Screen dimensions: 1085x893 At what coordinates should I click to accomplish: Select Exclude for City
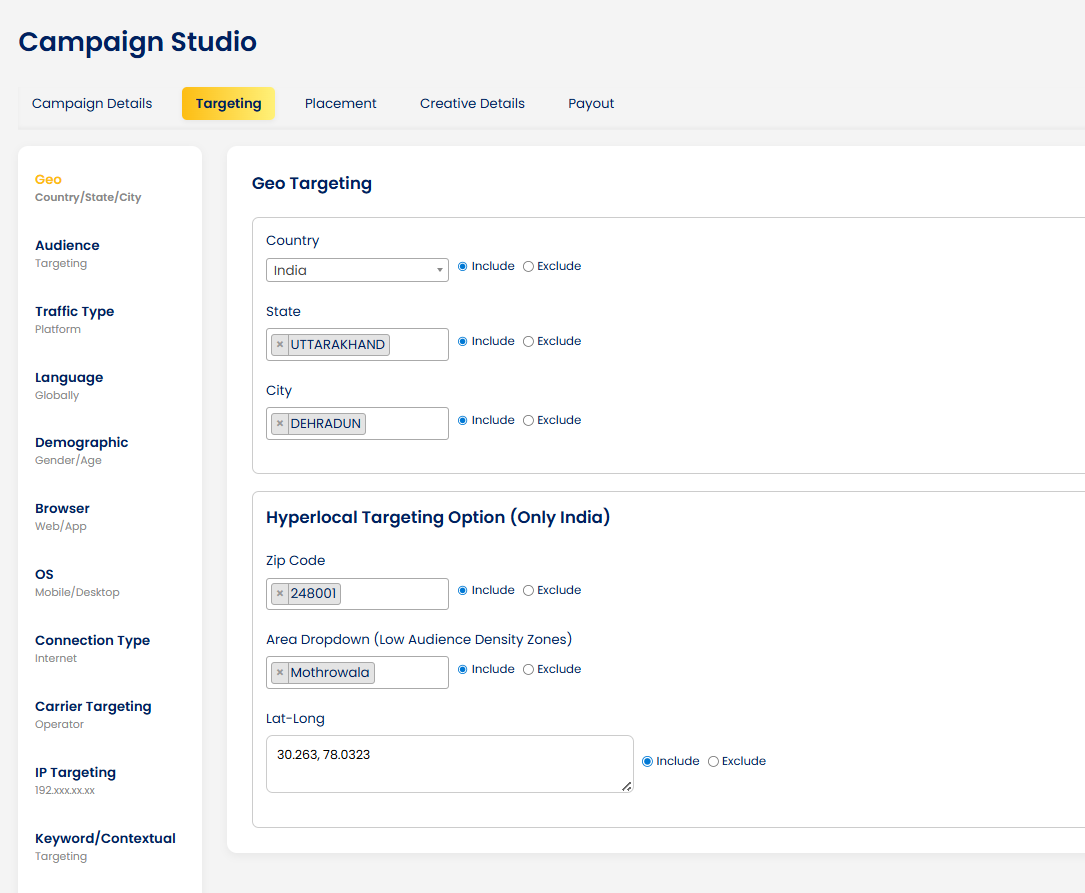(528, 421)
